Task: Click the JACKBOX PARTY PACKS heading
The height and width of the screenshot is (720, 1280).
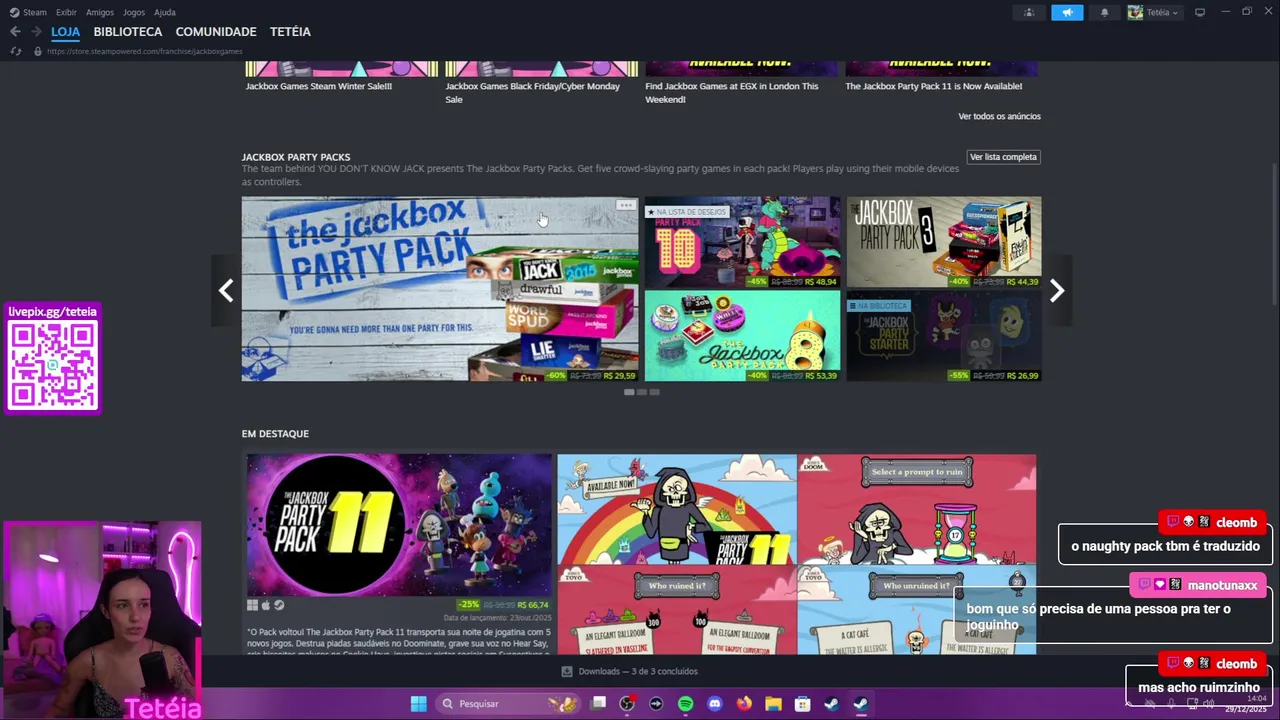Action: [296, 157]
